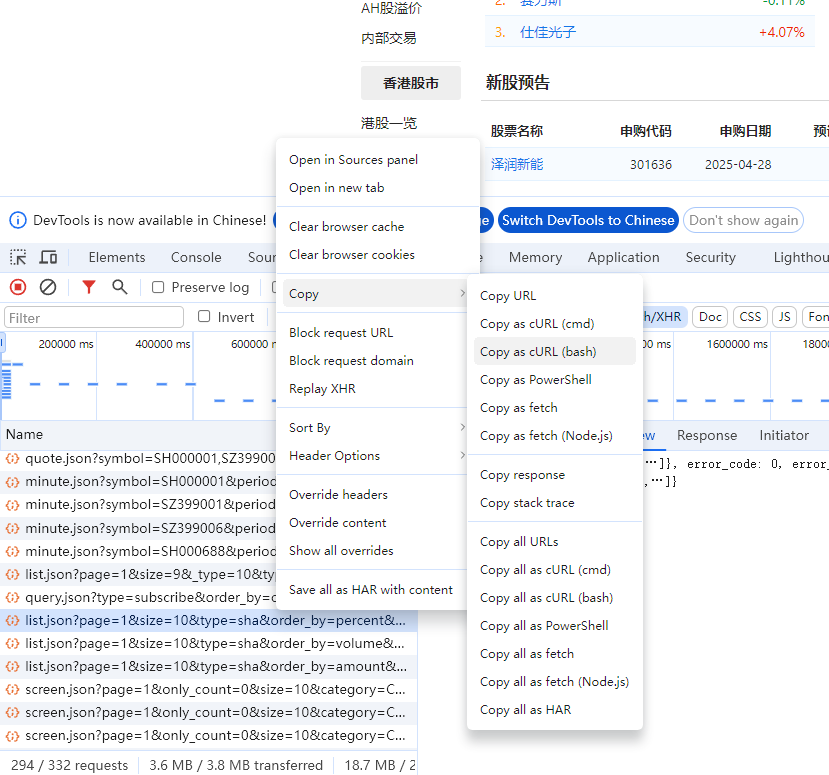Click JSON icon of quote.json request
829x775 pixels.
(13, 458)
